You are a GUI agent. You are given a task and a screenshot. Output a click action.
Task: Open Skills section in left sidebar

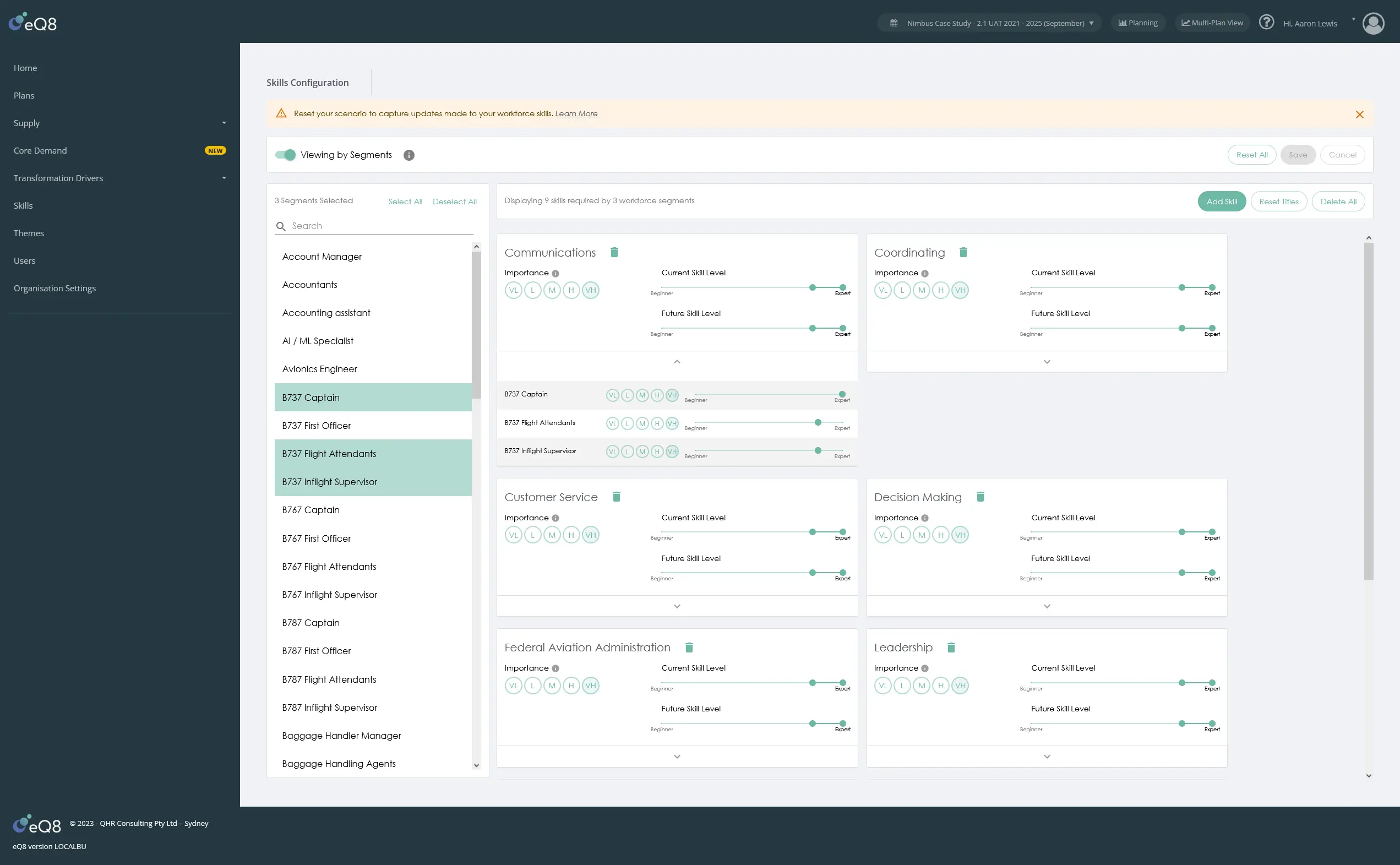[22, 206]
